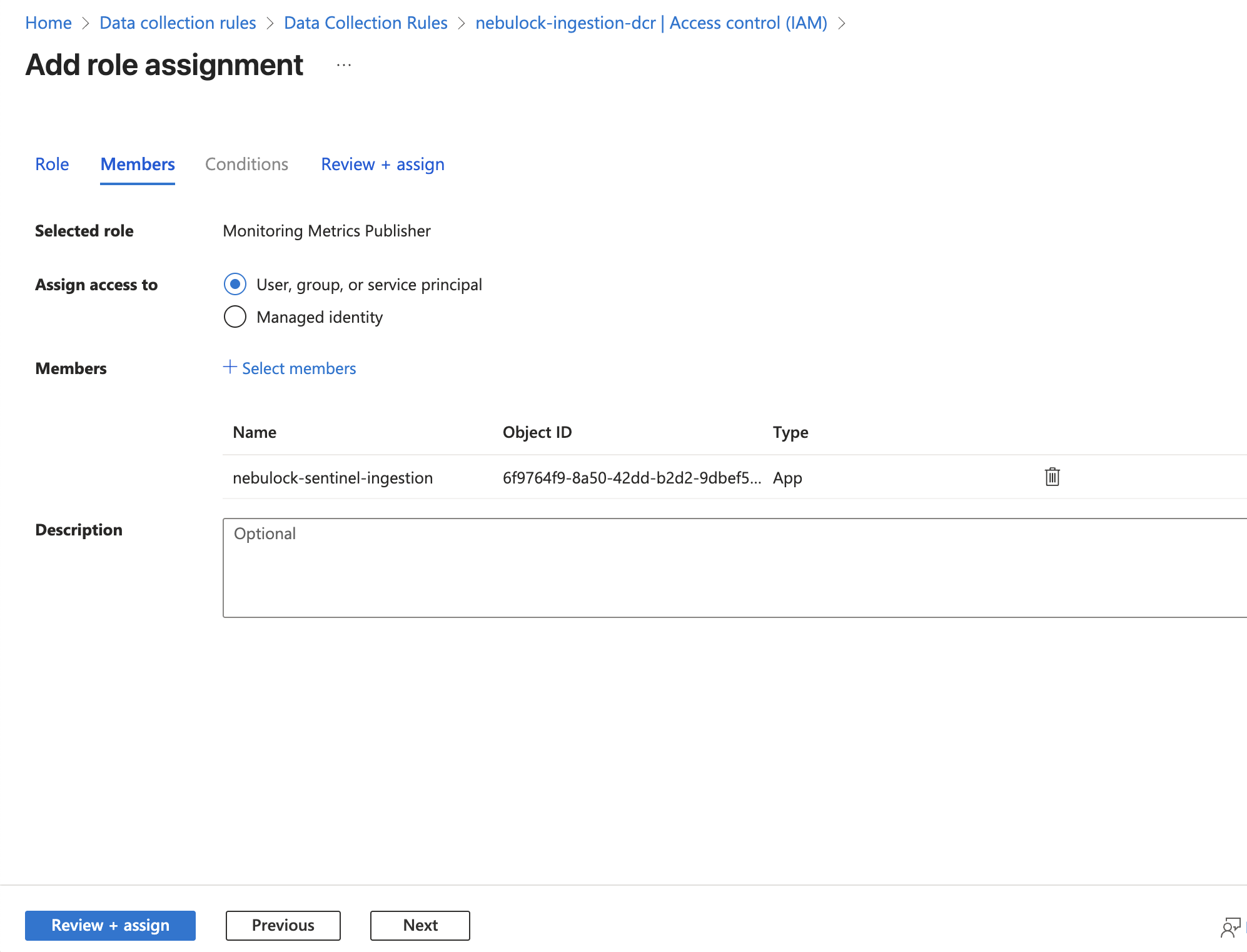
Task: Return to nebulock-ingestion-dcr Access control breadcrumb
Action: click(x=651, y=23)
